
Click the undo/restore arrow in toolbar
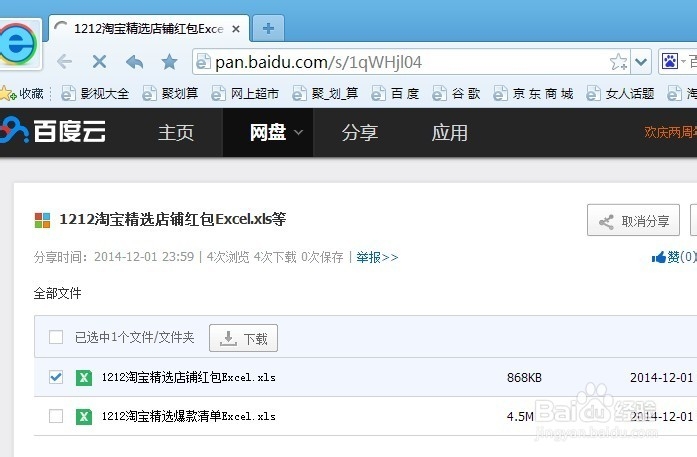pos(134,62)
